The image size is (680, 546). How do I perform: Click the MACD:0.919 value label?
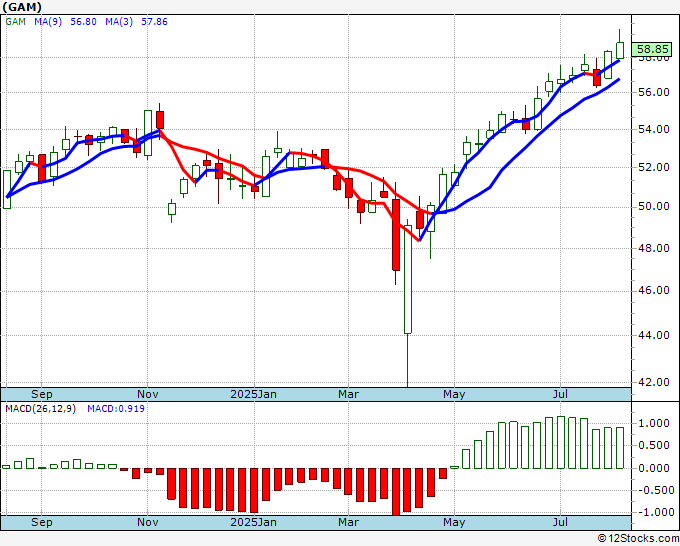coord(116,409)
